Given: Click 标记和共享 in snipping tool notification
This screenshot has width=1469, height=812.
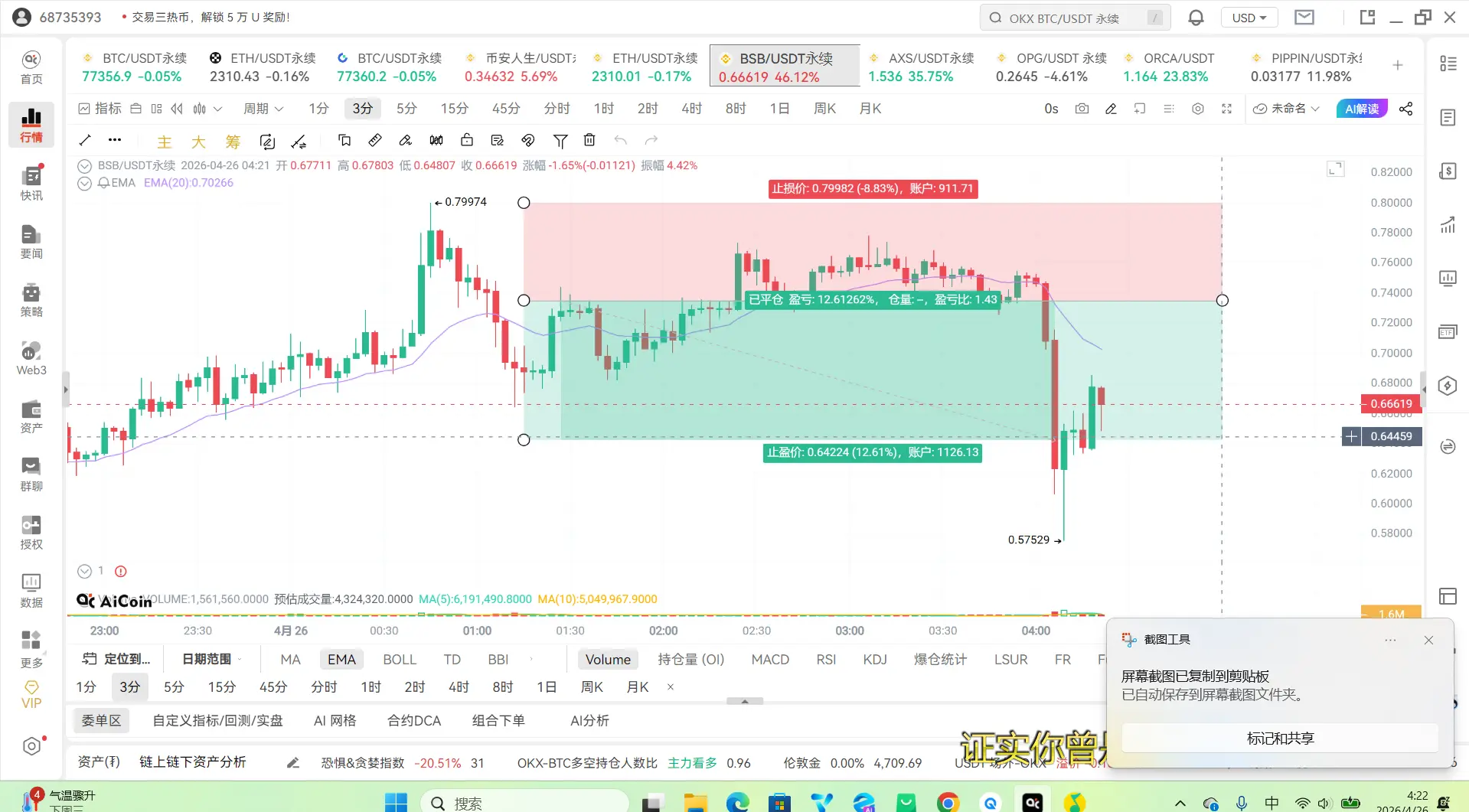Looking at the screenshot, I should pyautogui.click(x=1280, y=739).
